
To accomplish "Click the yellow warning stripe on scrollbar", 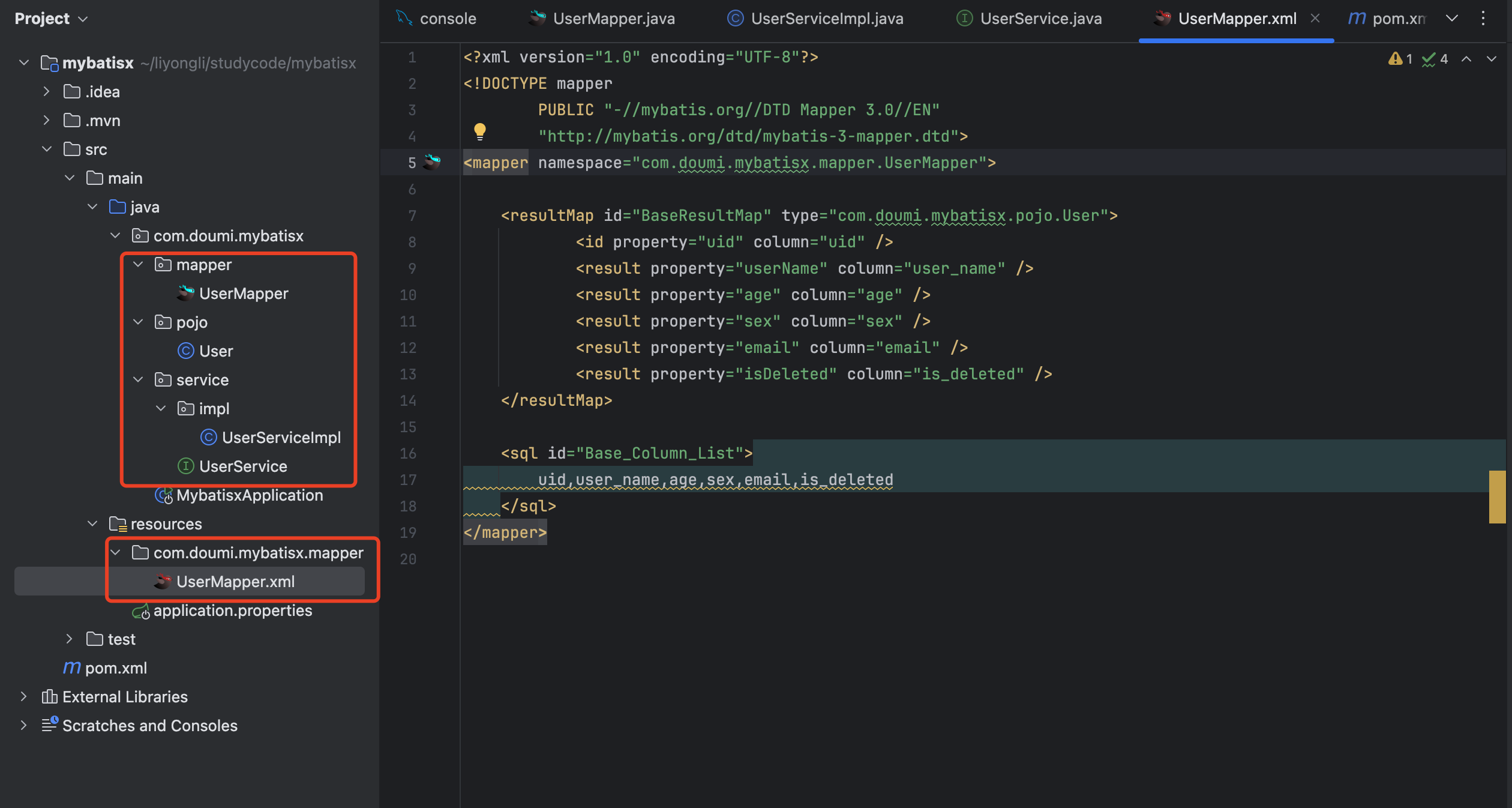I will coord(1497,496).
